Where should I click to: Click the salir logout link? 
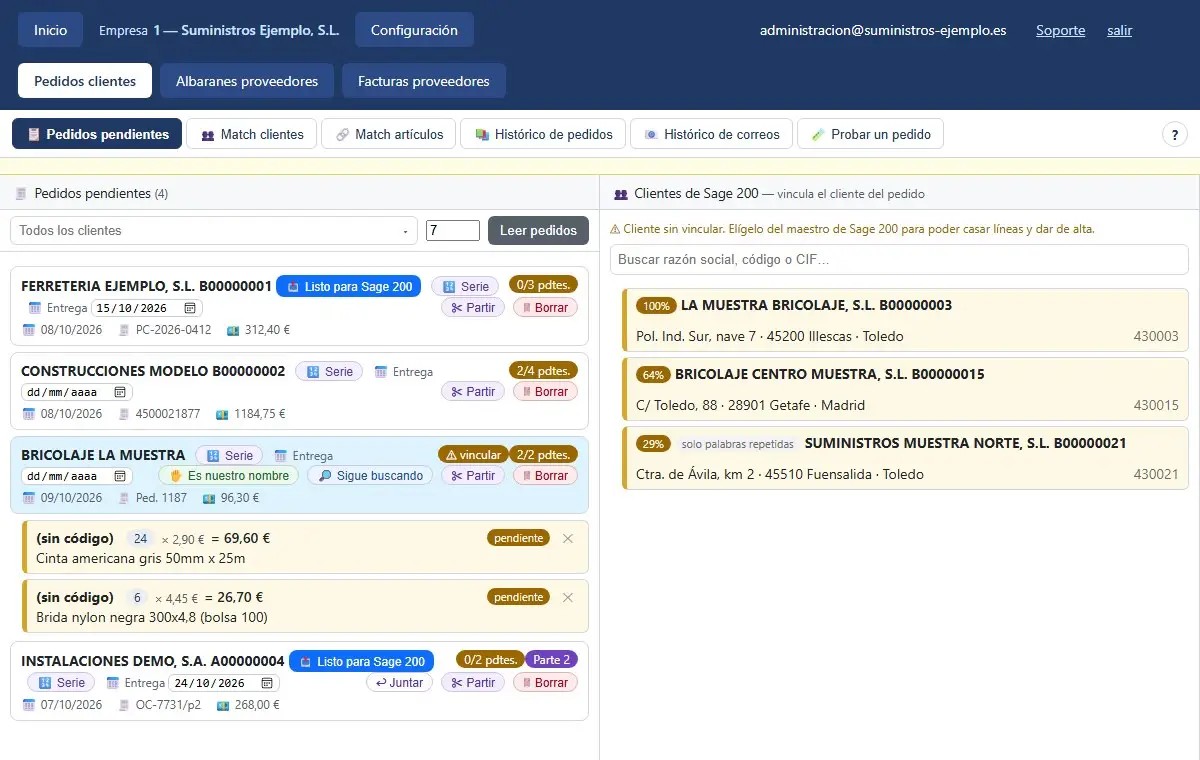click(x=1120, y=30)
